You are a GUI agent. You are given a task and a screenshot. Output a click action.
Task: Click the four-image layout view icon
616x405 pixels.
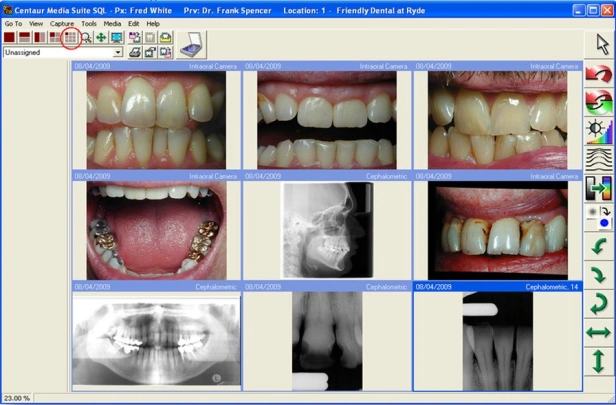pyautogui.click(x=55, y=37)
